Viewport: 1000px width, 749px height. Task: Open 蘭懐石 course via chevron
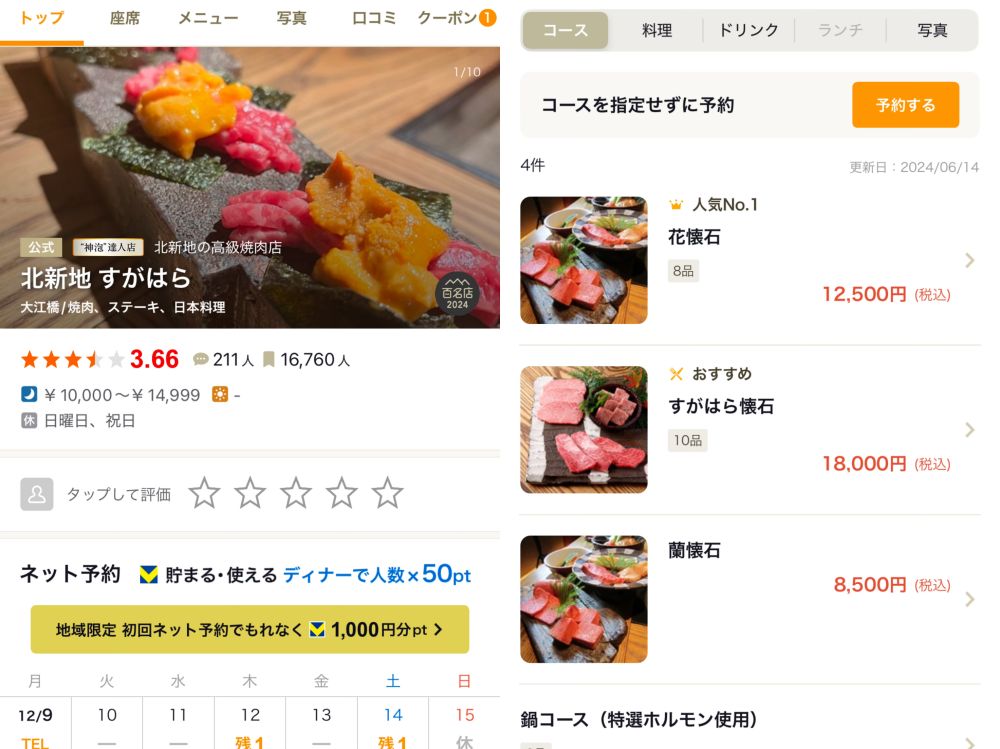click(x=969, y=599)
